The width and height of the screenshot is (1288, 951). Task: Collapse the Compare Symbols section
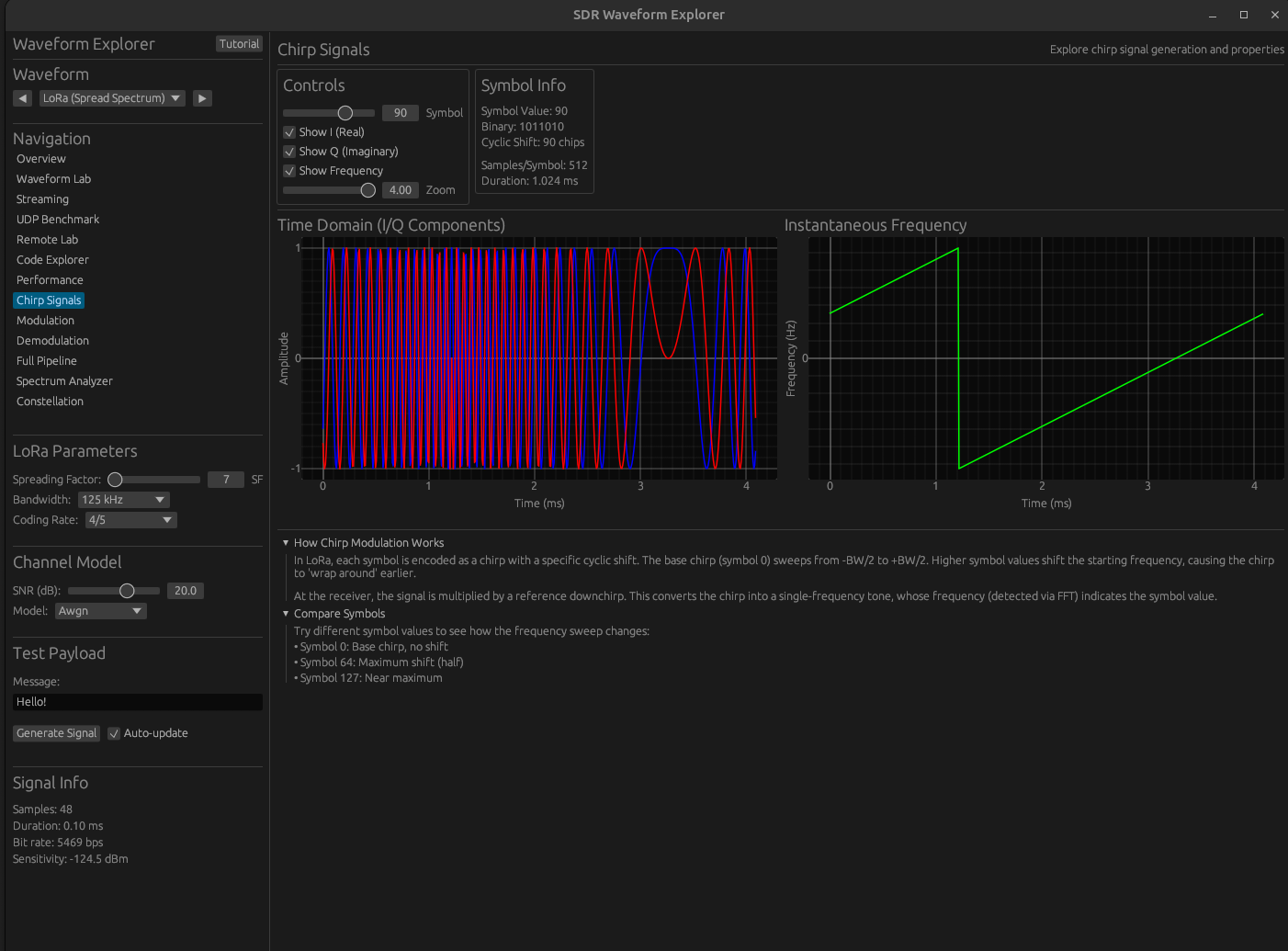pyautogui.click(x=286, y=614)
